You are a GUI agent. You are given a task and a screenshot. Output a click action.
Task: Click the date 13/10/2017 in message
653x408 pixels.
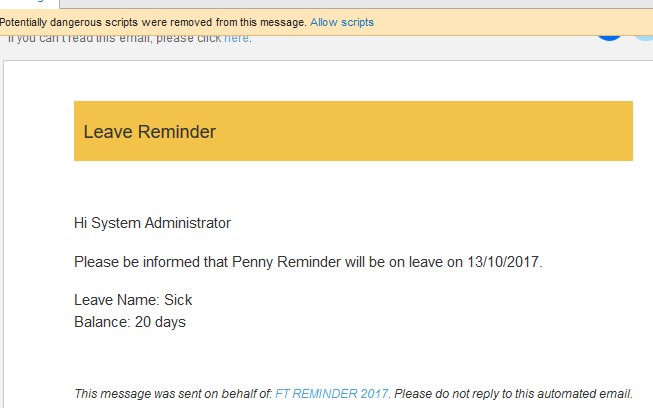(x=503, y=262)
